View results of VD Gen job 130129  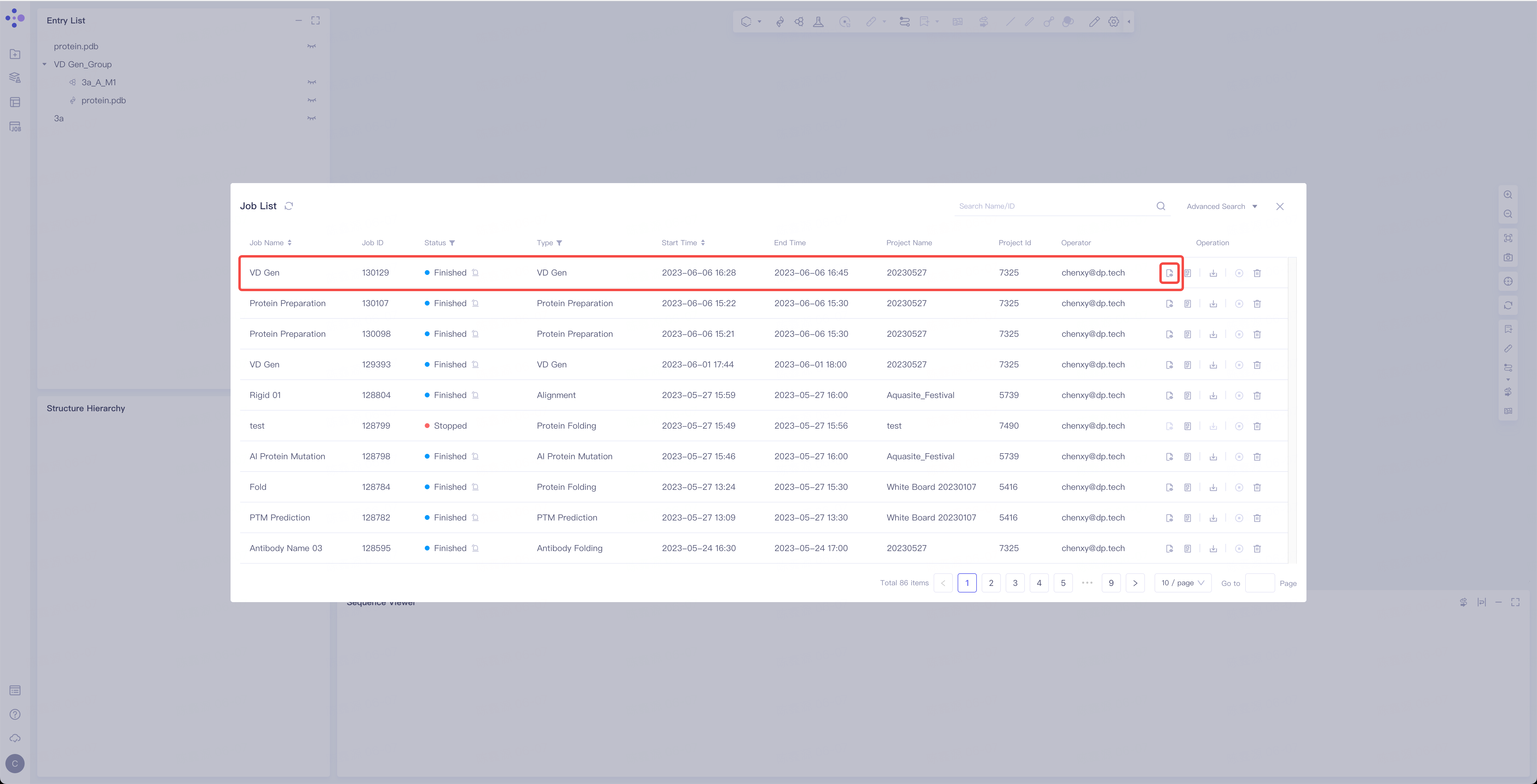coord(1170,273)
